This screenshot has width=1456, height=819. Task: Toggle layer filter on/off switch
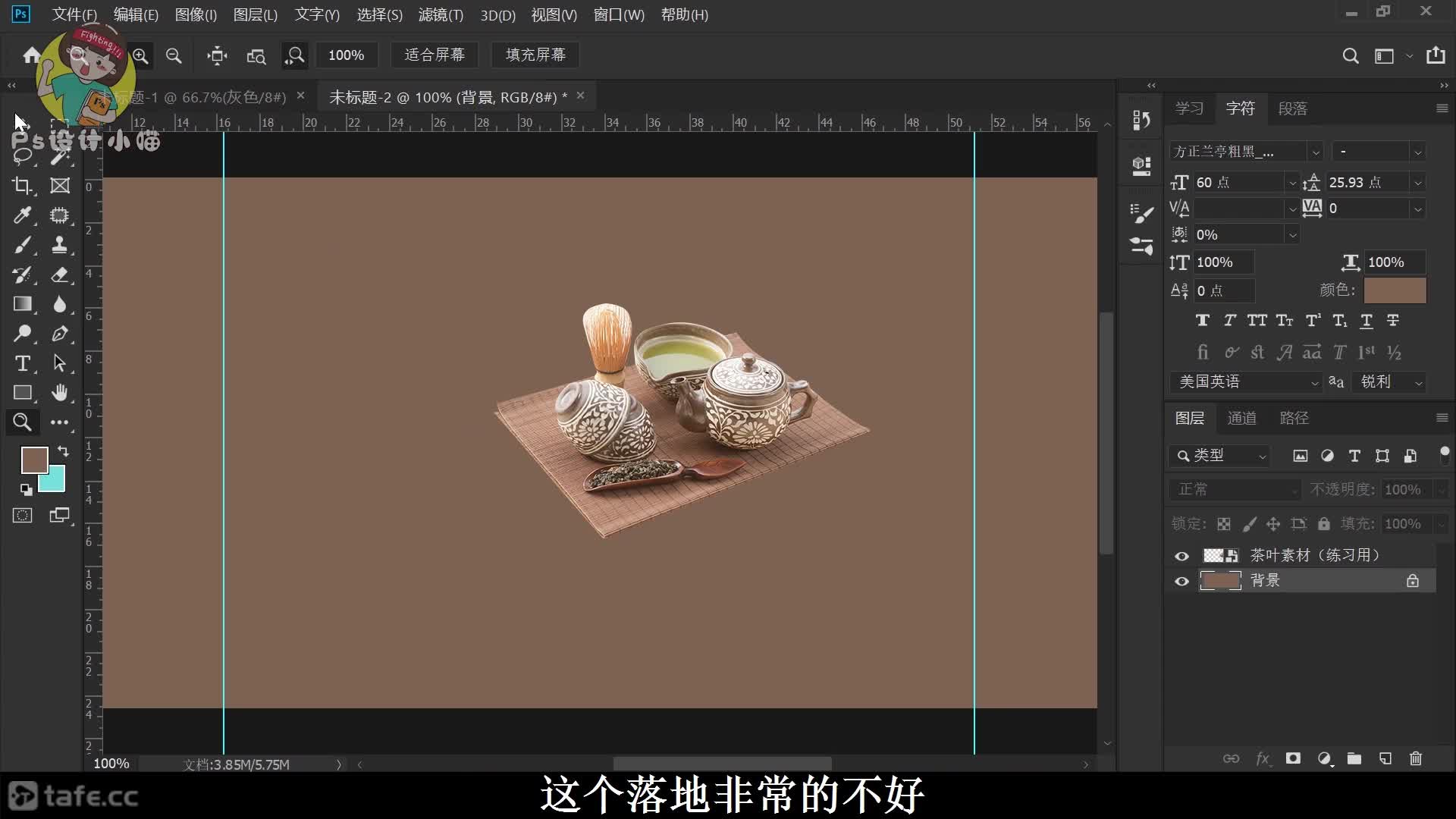click(x=1445, y=455)
